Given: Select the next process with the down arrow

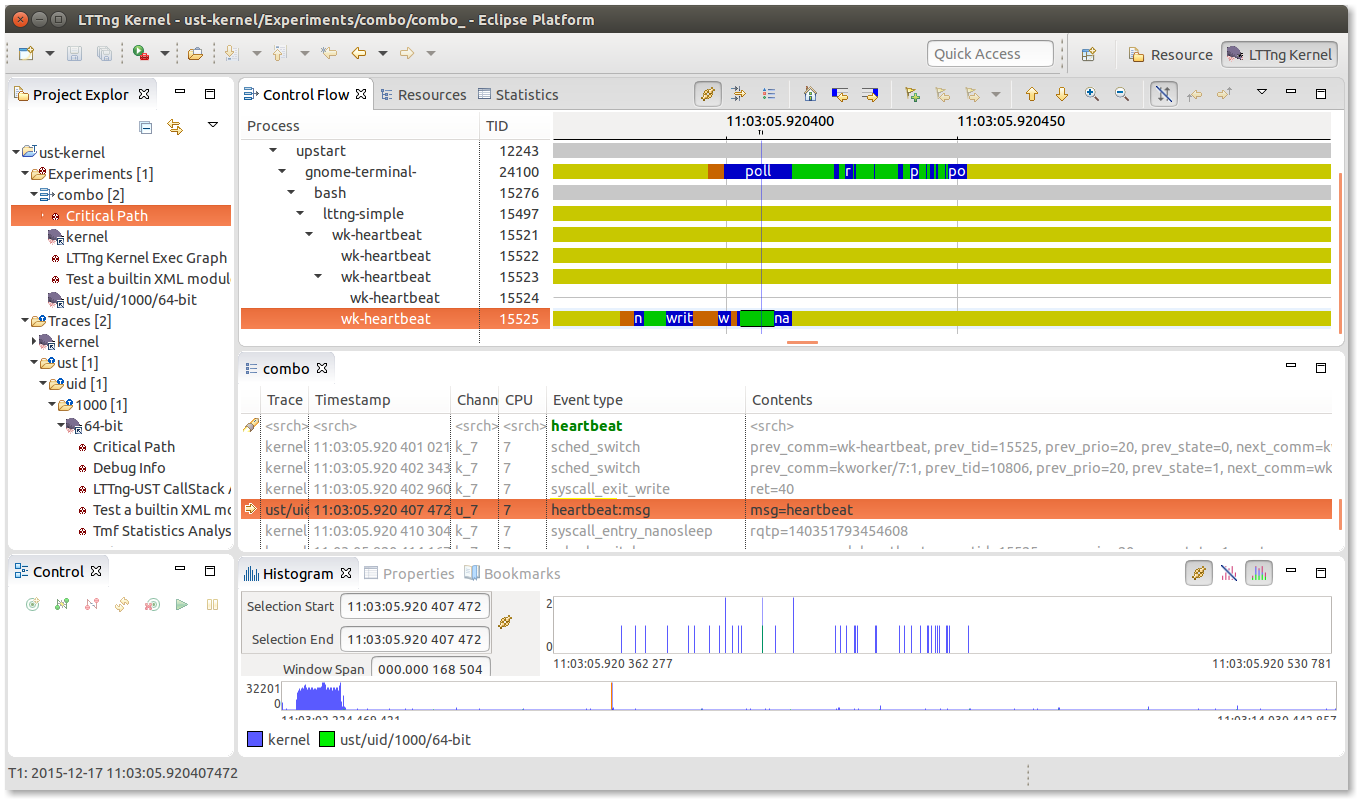Looking at the screenshot, I should pos(1062,94).
